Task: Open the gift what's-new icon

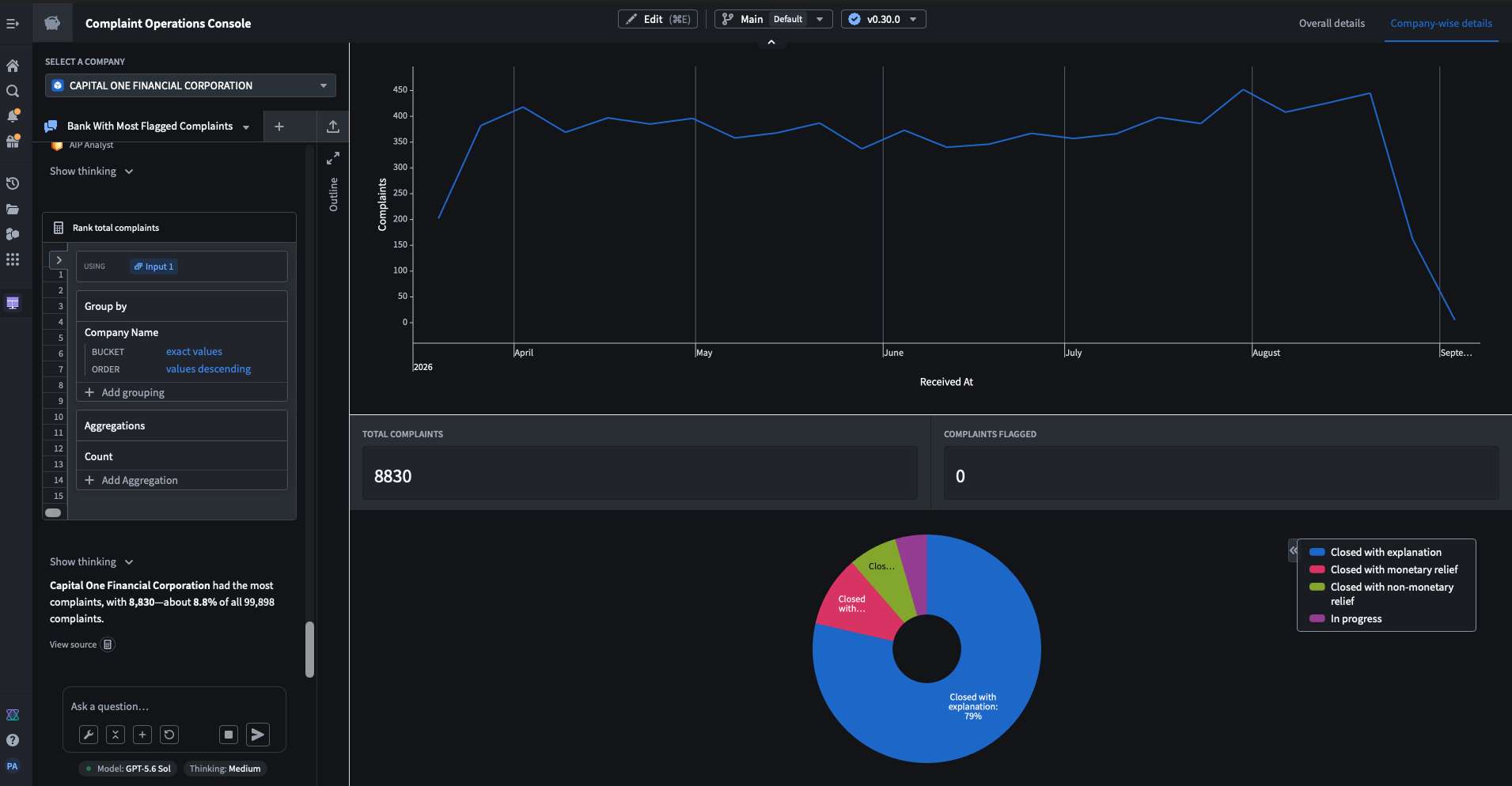Action: pos(13,142)
